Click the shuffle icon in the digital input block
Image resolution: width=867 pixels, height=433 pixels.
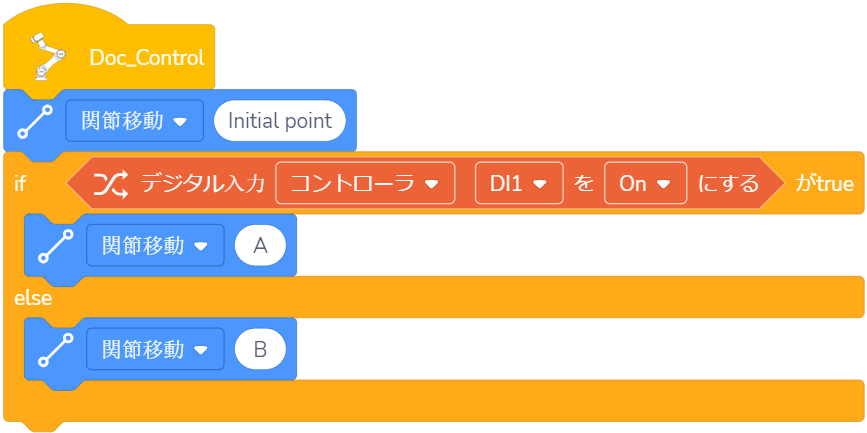click(110, 184)
